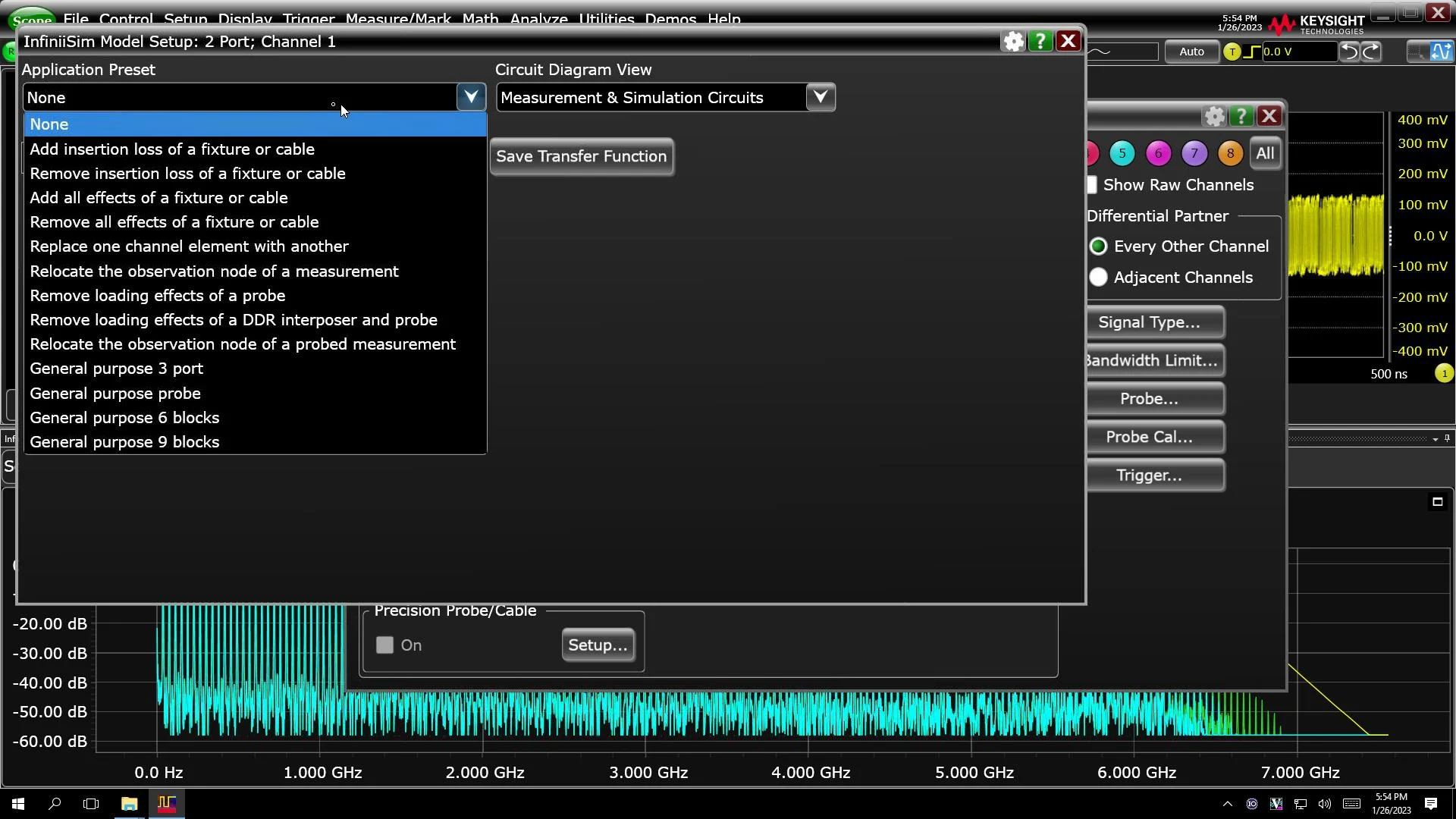Open the Demos menu
Viewport: 1456px width, 819px height.
click(x=670, y=19)
